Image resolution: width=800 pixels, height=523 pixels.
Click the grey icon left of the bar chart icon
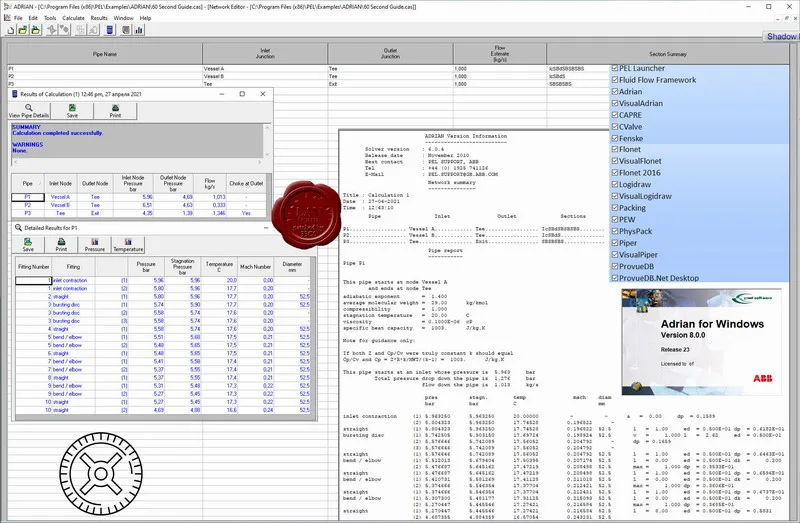point(126,31)
